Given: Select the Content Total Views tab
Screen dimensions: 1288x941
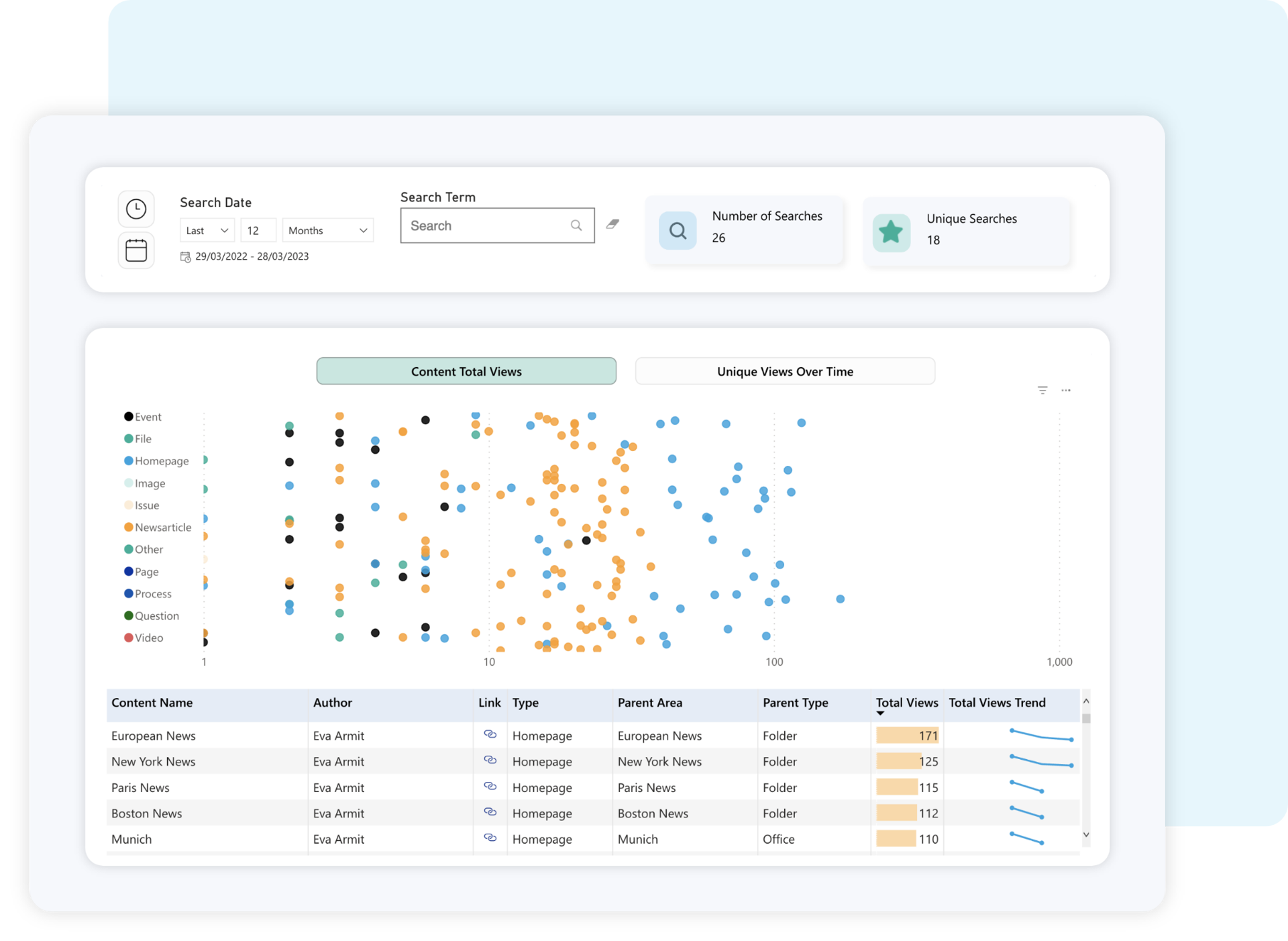Looking at the screenshot, I should [466, 370].
